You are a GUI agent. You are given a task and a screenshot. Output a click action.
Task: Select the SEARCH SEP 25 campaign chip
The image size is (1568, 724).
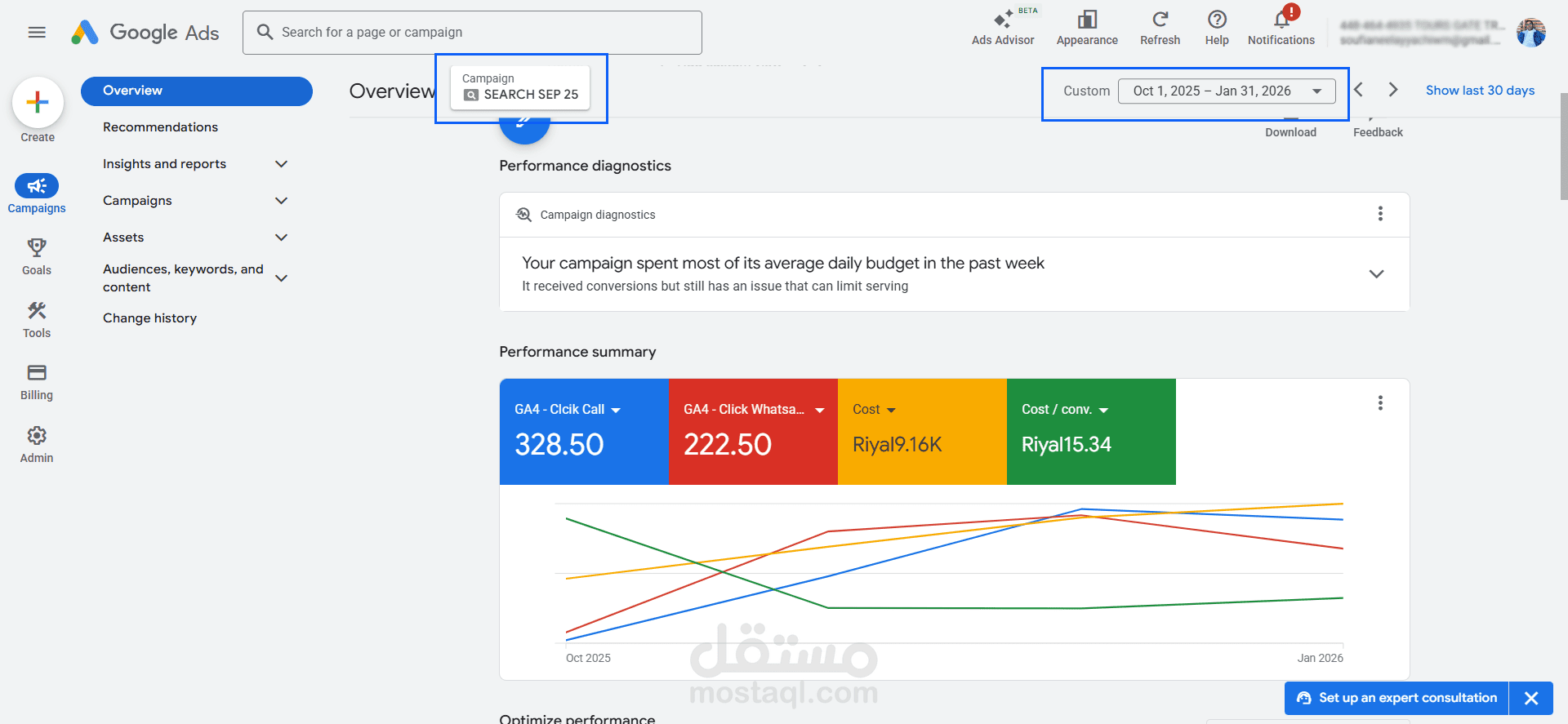tap(520, 87)
